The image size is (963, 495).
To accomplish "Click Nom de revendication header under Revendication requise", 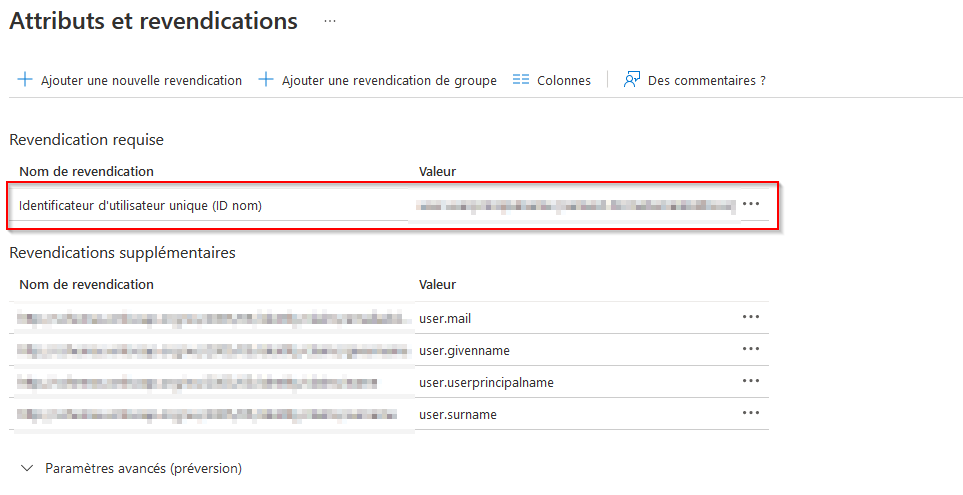I will [86, 171].
